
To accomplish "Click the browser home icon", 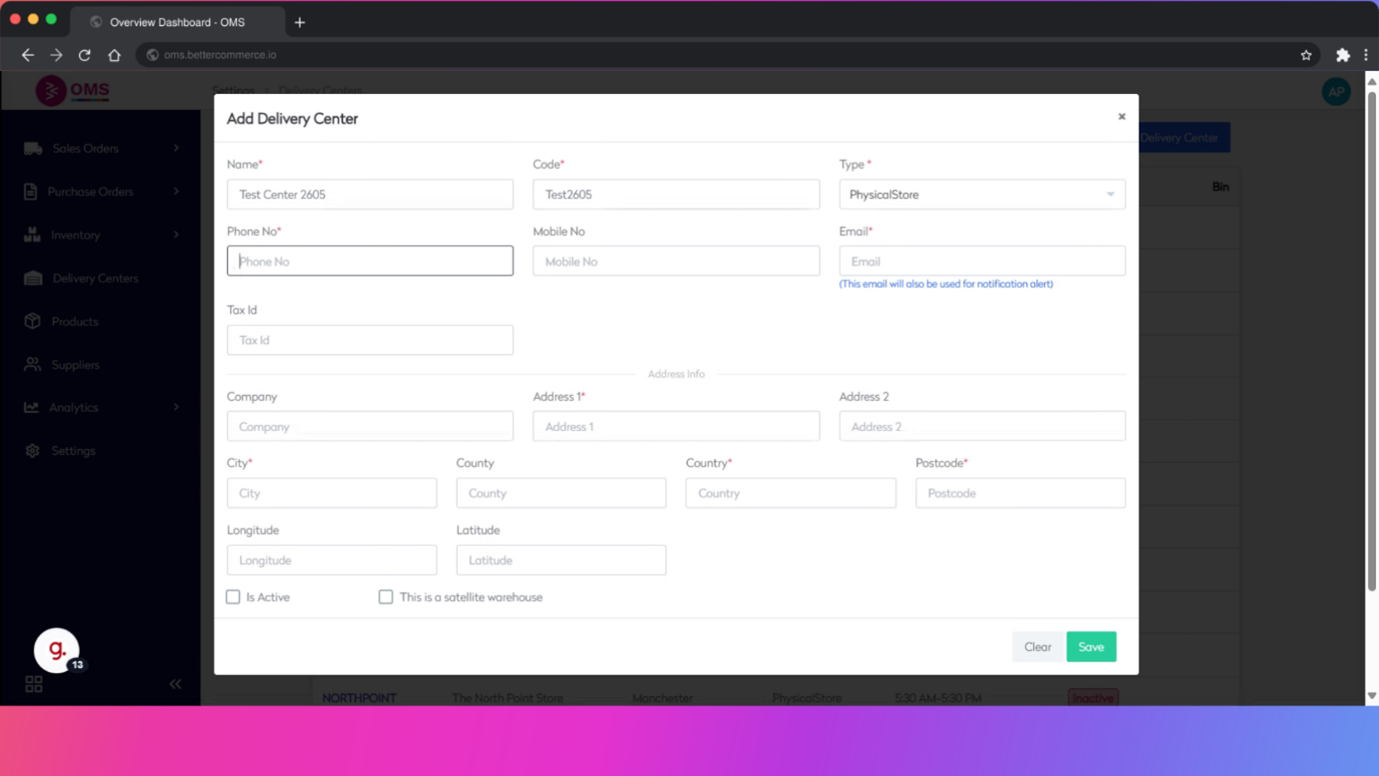I will pyautogui.click(x=114, y=55).
